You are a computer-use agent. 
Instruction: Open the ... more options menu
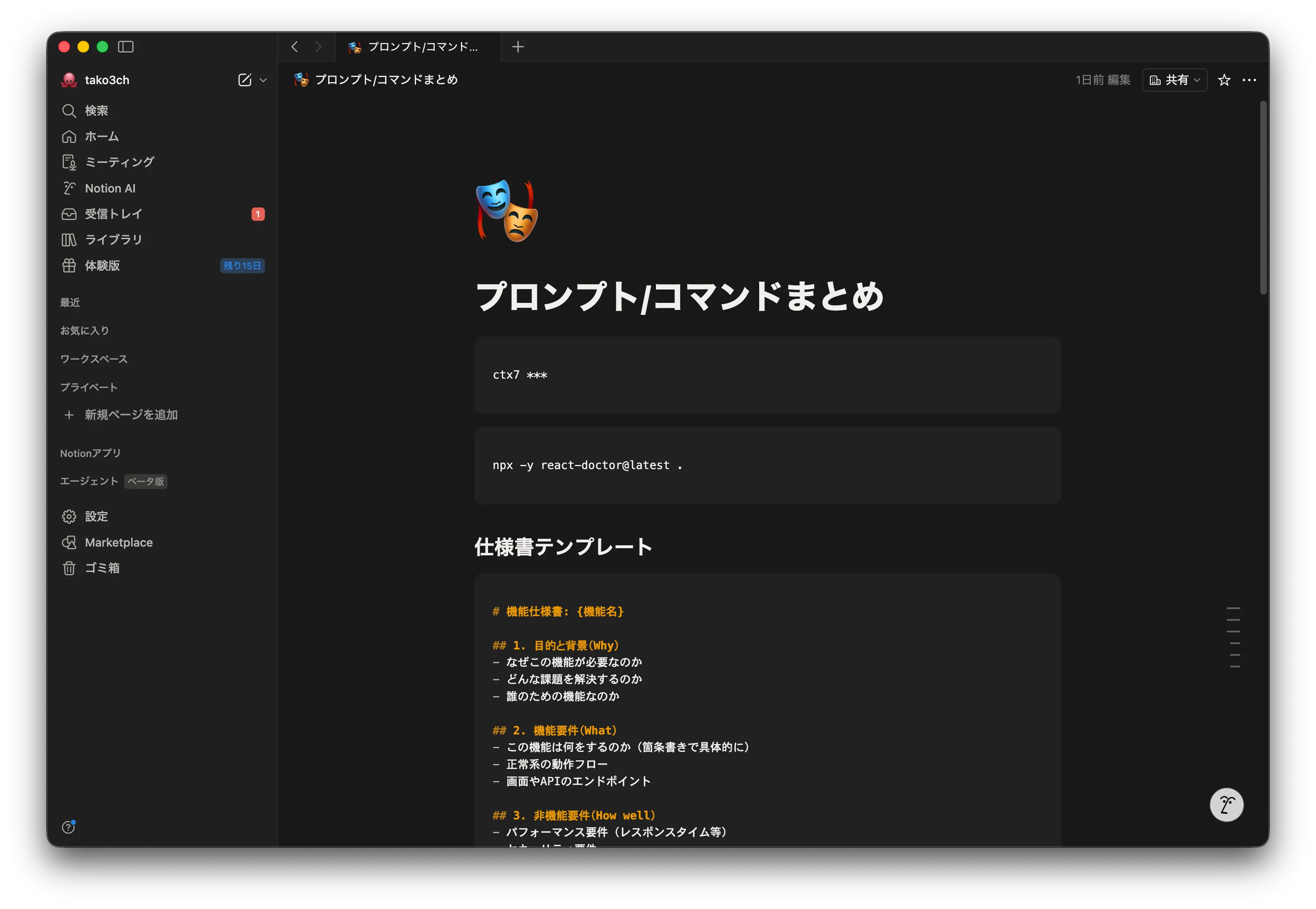point(1249,80)
